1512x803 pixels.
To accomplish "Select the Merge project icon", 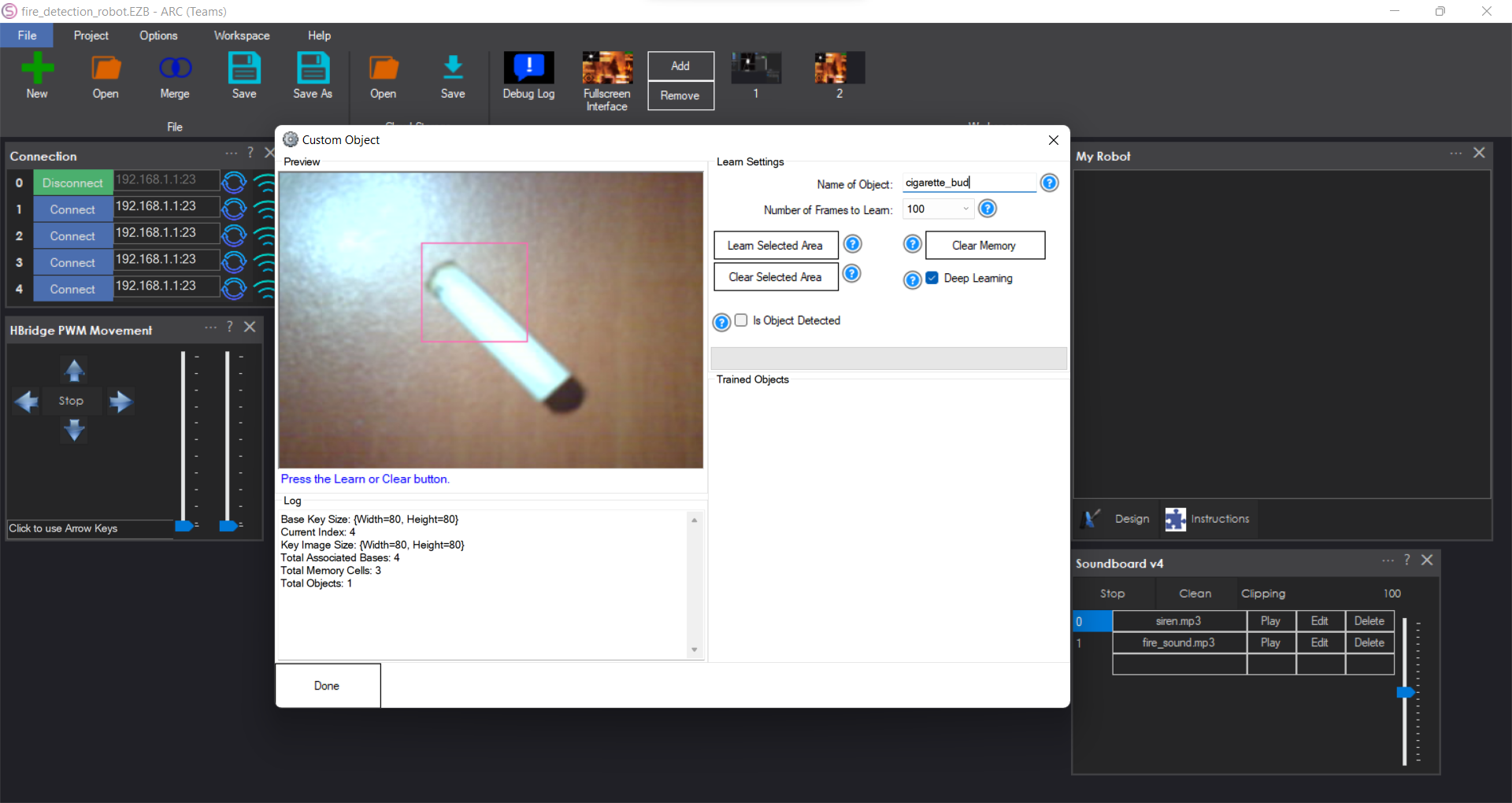I will 174,75.
